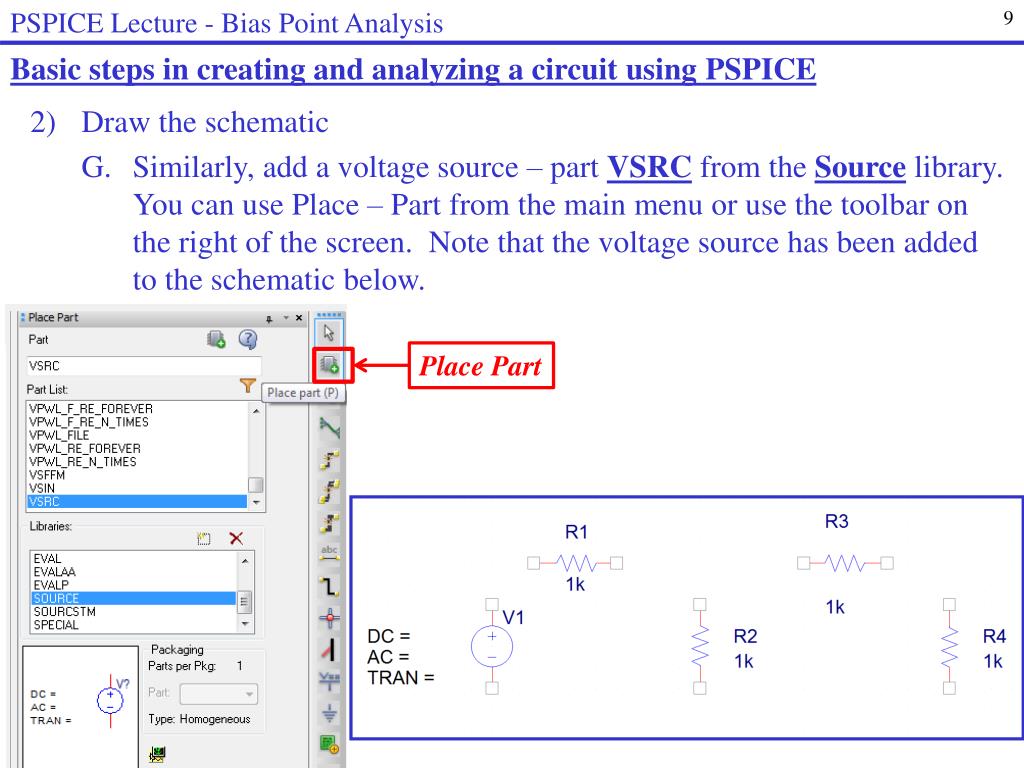Image resolution: width=1024 pixels, height=768 pixels.
Task: Select resistor R1 in the schematic
Action: click(x=575, y=563)
